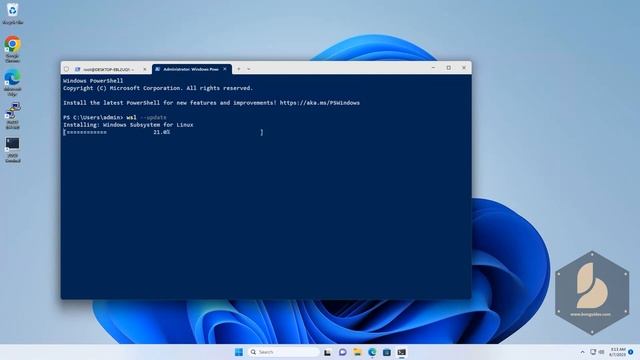Open the dark console window desktop shortcut
This screenshot has width=640, height=360.
tap(13, 150)
